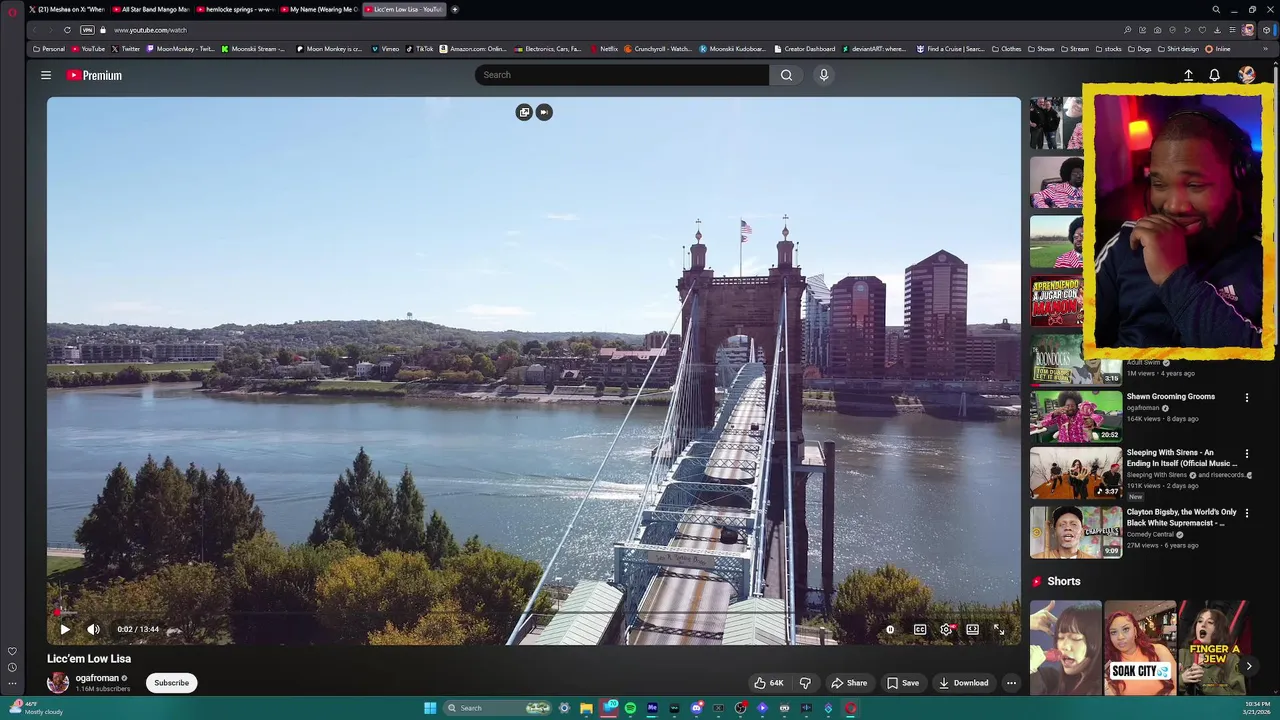Open ogafroman channel name link

tap(97, 678)
